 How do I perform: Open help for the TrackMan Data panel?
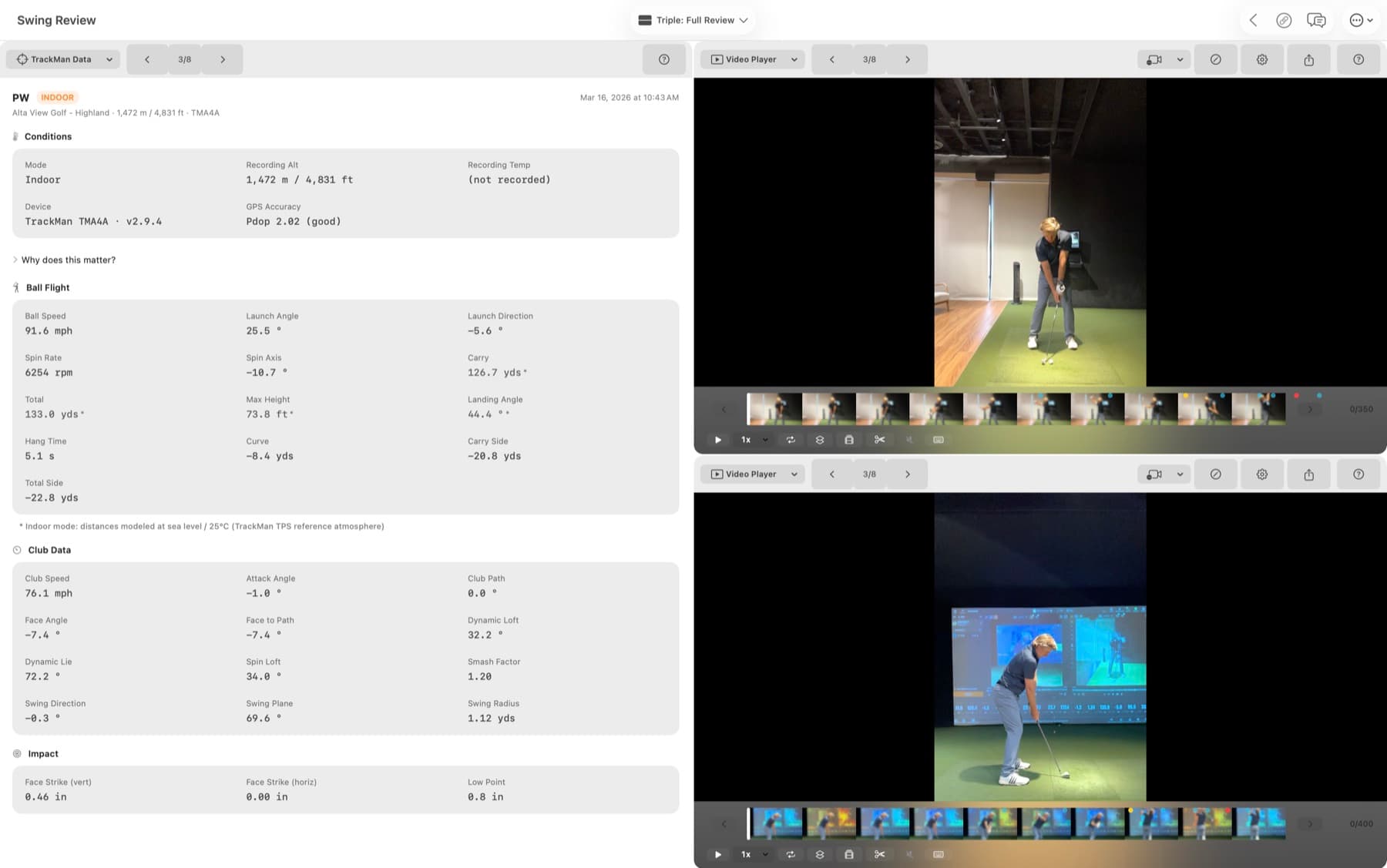(664, 59)
